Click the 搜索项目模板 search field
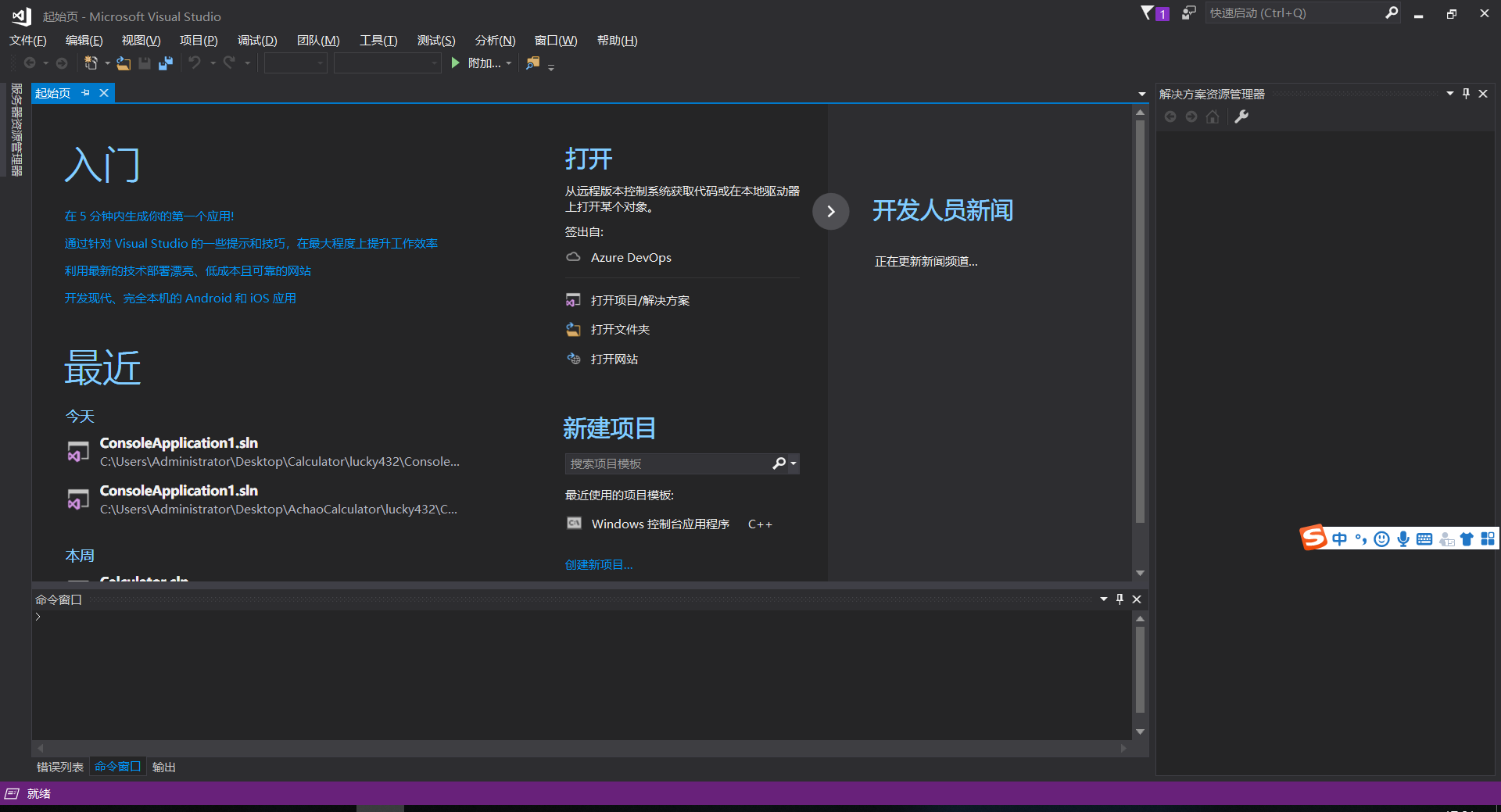 pos(669,463)
